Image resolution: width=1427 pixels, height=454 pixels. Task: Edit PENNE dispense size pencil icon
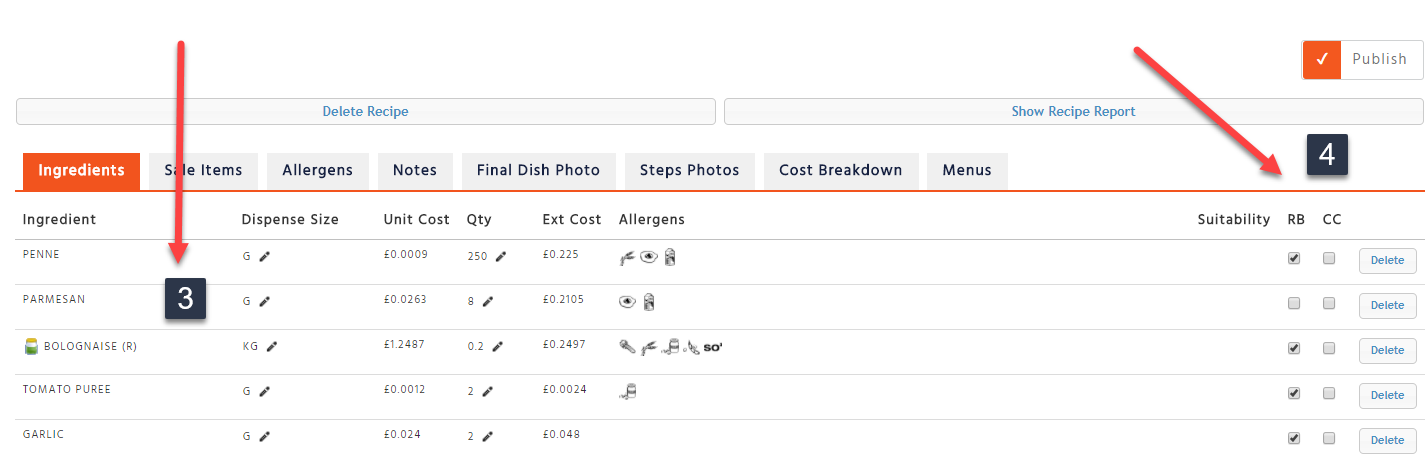[x=265, y=257]
